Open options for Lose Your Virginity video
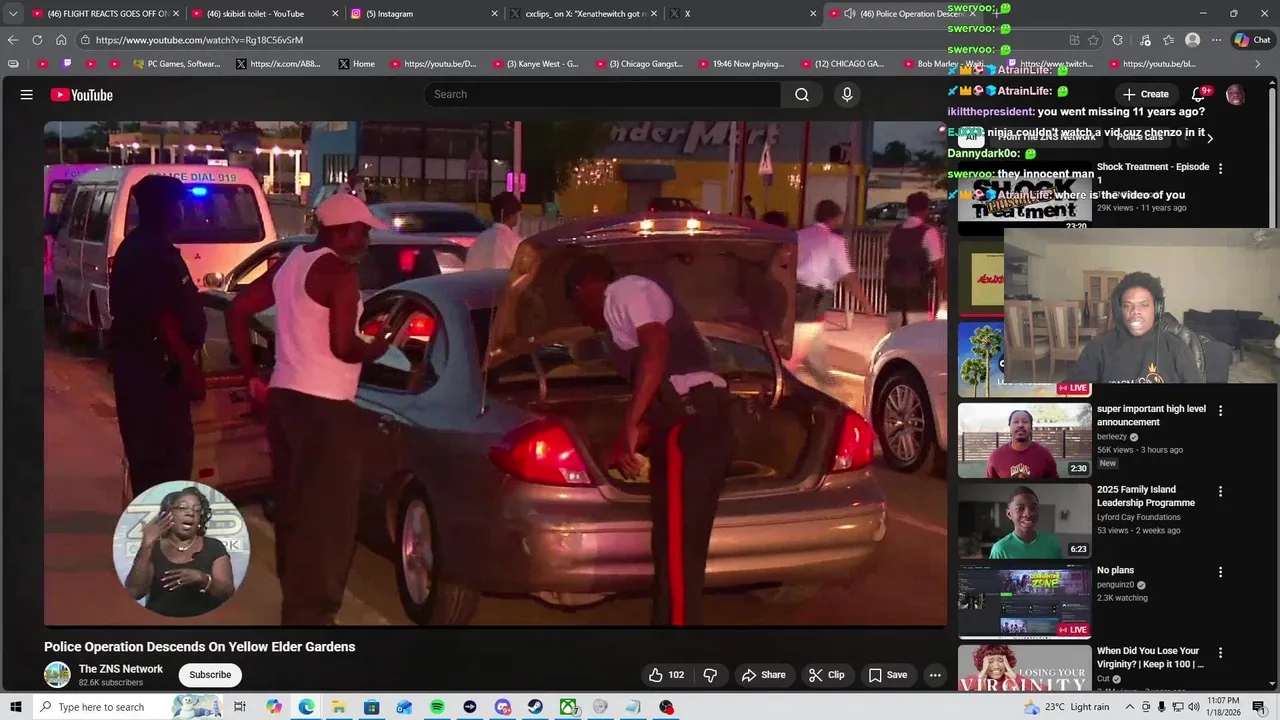 1220,653
